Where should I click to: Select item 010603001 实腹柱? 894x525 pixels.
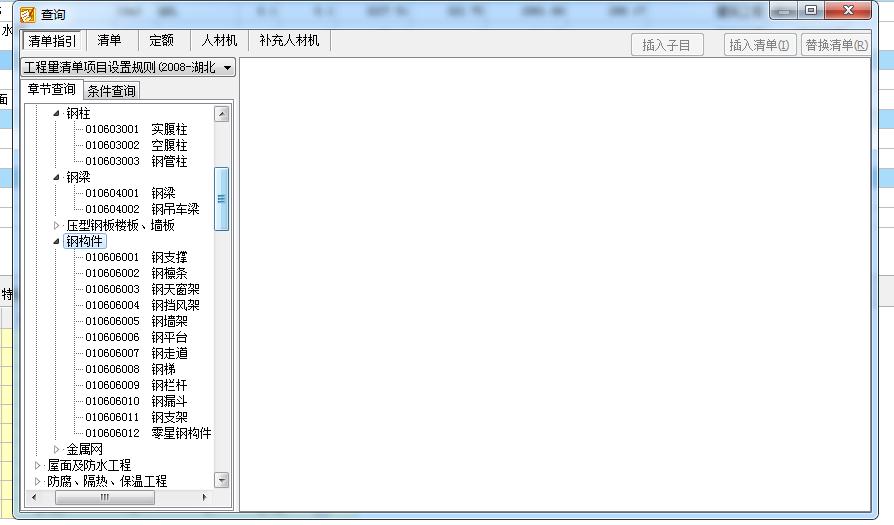(x=136, y=129)
